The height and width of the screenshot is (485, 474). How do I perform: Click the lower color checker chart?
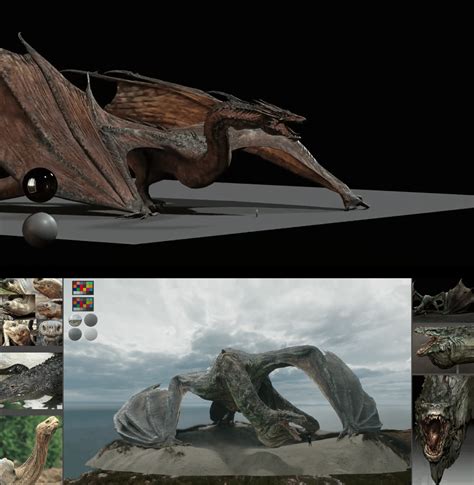click(x=83, y=304)
